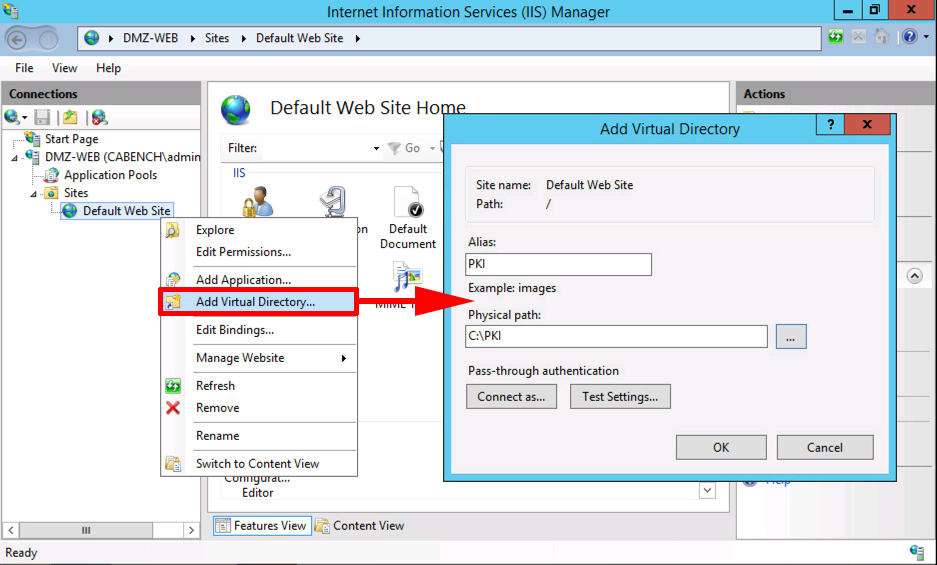937x565 pixels.
Task: Expand dropdown arrow after Sites breadcrumb
Action: pos(243,38)
